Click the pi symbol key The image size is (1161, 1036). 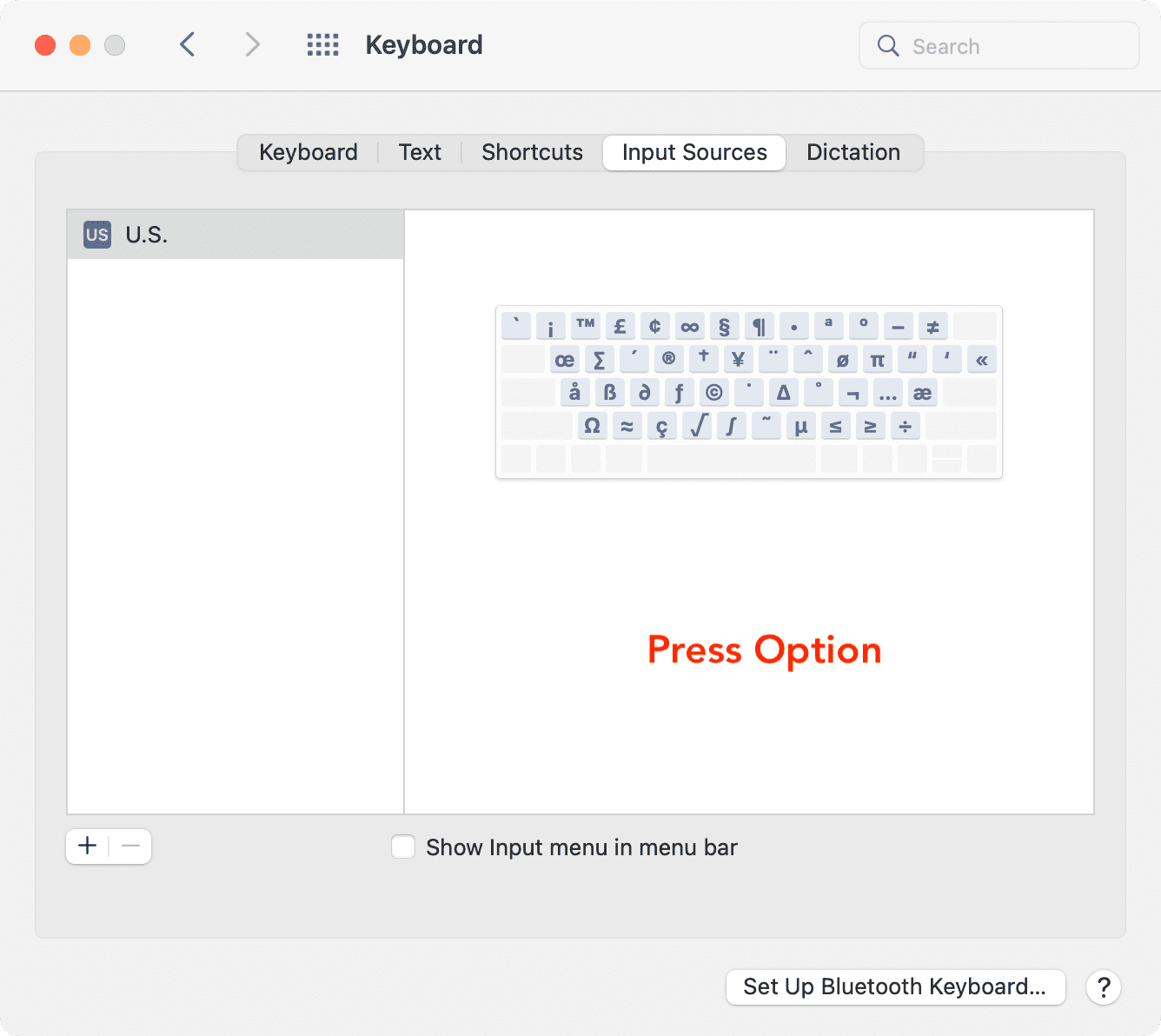(x=877, y=360)
